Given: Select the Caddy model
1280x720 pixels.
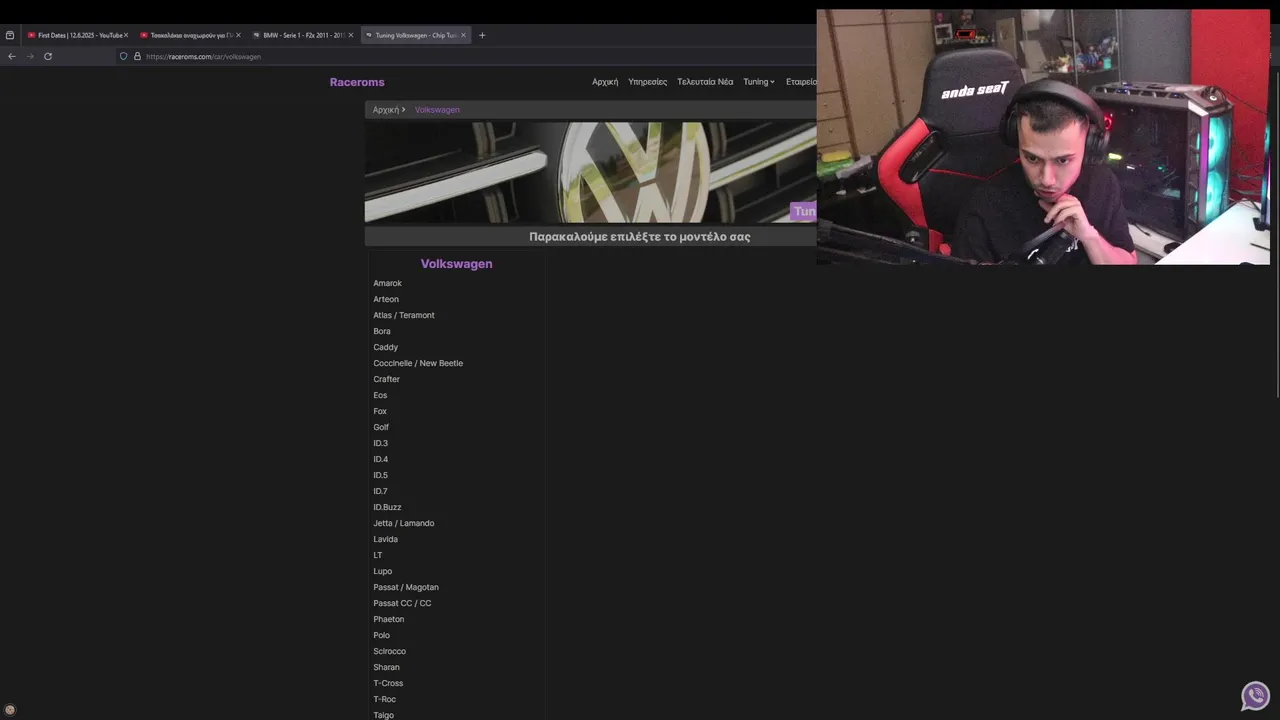Looking at the screenshot, I should pyautogui.click(x=385, y=347).
